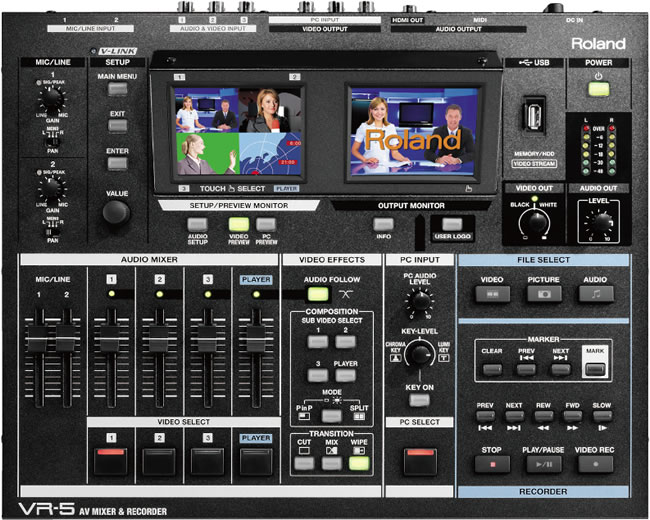Image resolution: width=650 pixels, height=520 pixels.
Task: Open VIDEO file select
Action: point(492,294)
